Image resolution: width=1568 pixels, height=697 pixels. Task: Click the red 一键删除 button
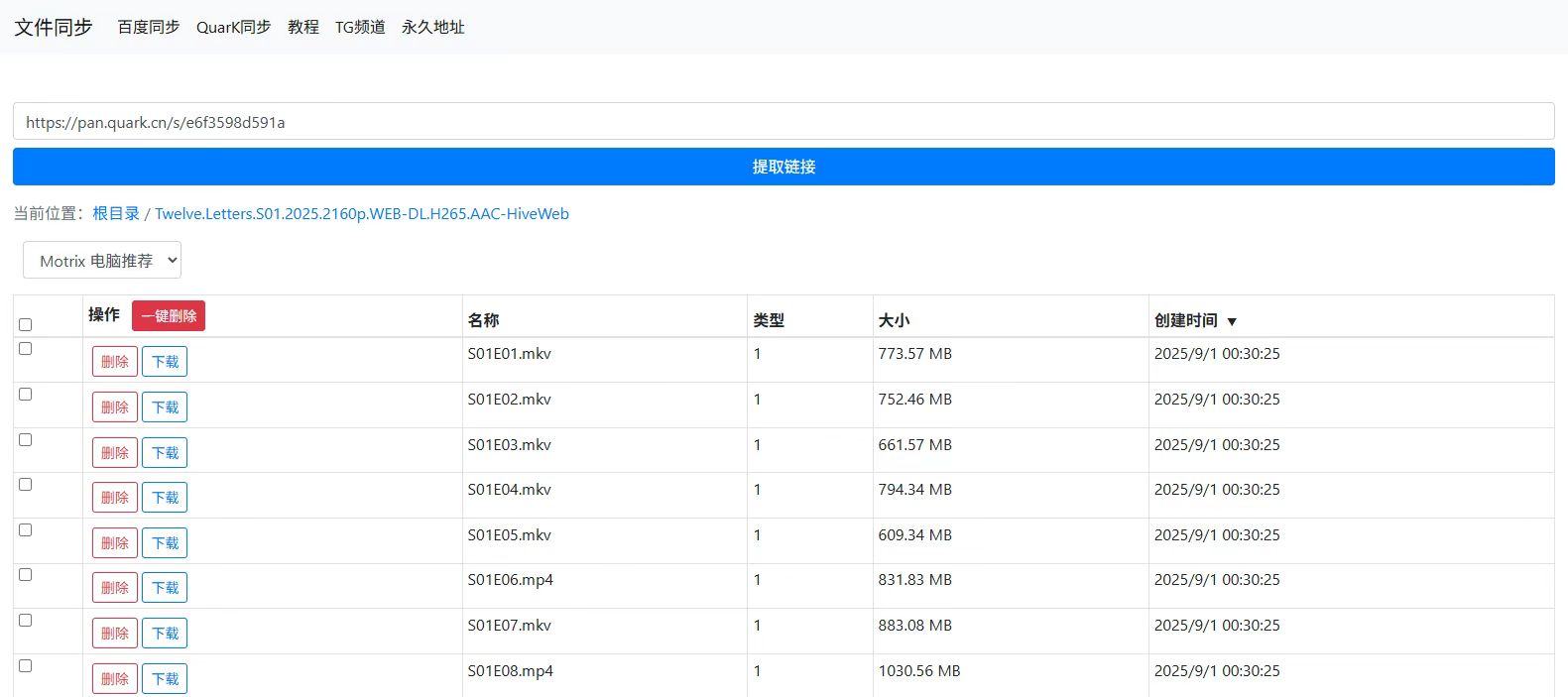(x=169, y=316)
